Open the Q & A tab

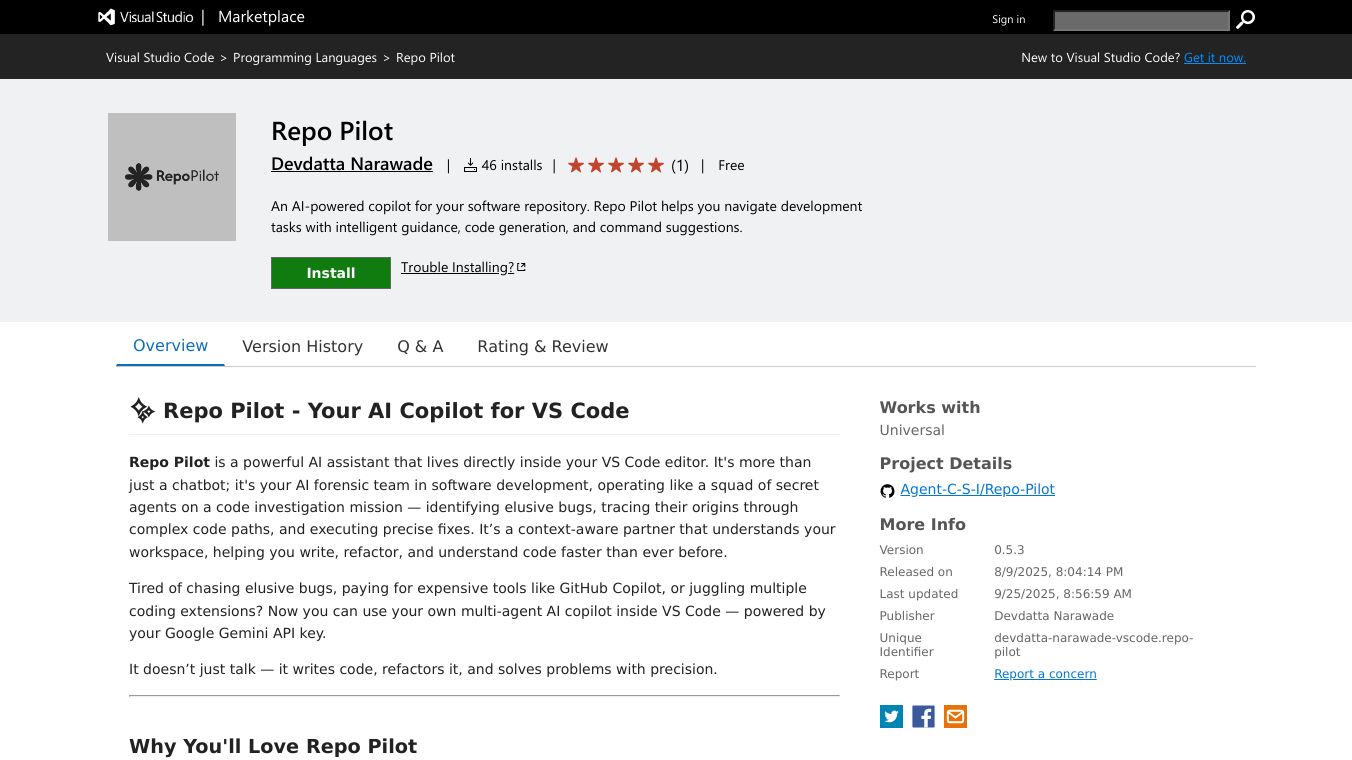click(420, 346)
